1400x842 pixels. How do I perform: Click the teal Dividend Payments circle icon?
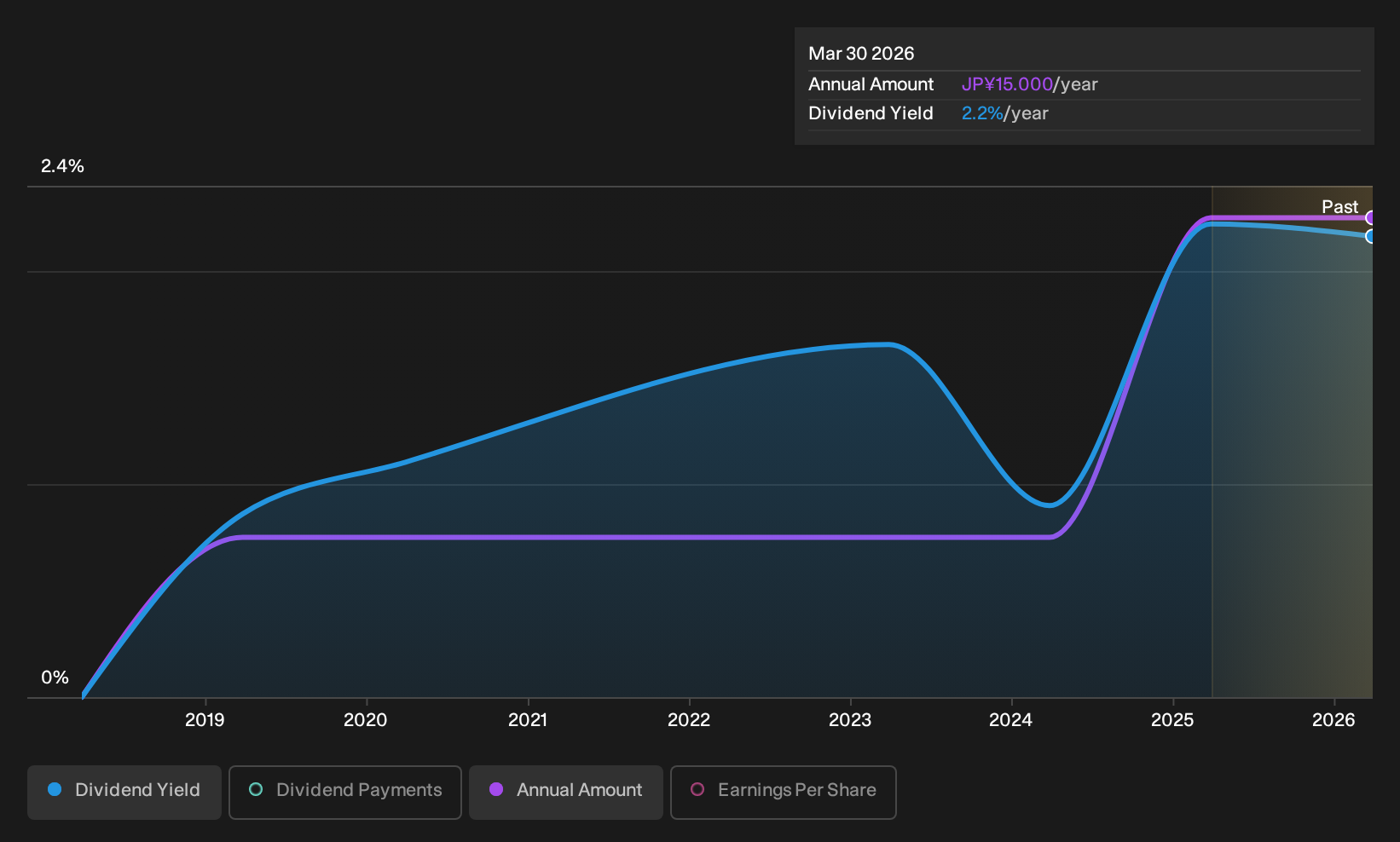pyautogui.click(x=256, y=789)
